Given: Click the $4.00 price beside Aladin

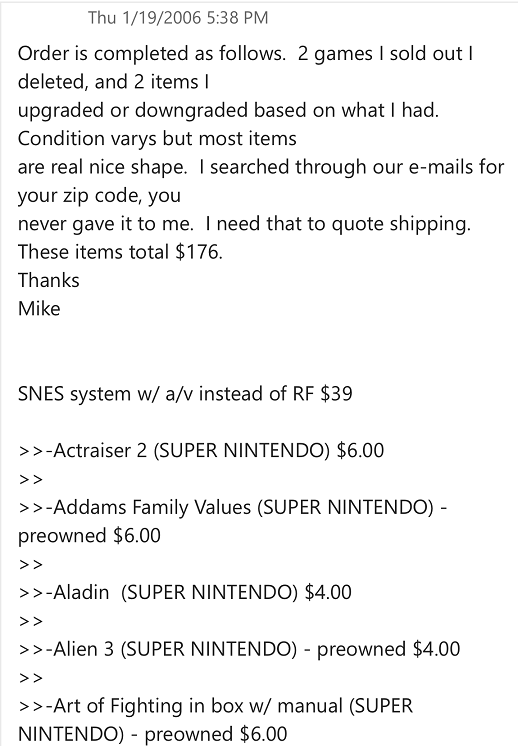Looking at the screenshot, I should [328, 592].
